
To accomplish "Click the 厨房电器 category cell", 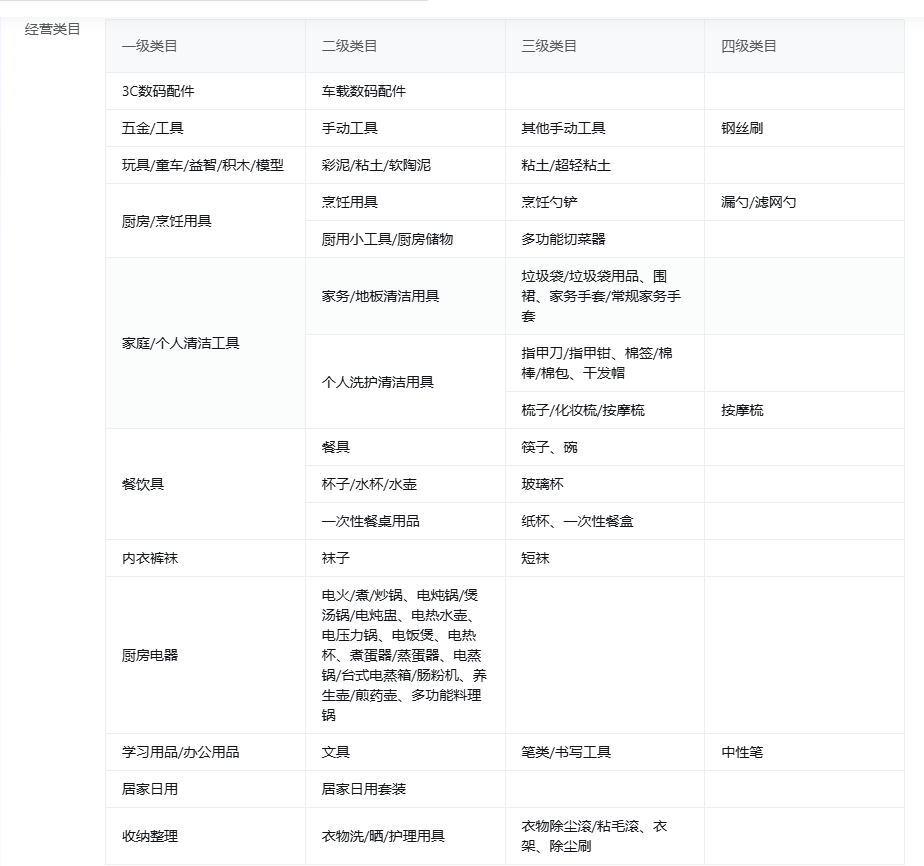I will click(x=150, y=655).
